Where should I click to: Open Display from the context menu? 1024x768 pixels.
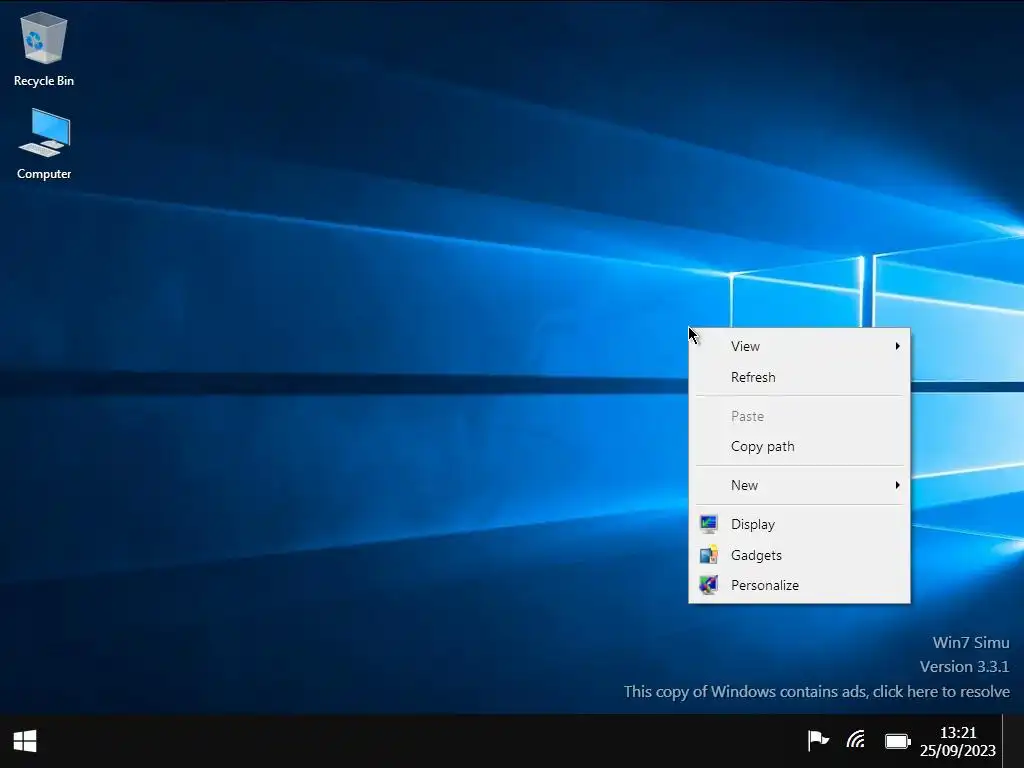tap(799, 524)
